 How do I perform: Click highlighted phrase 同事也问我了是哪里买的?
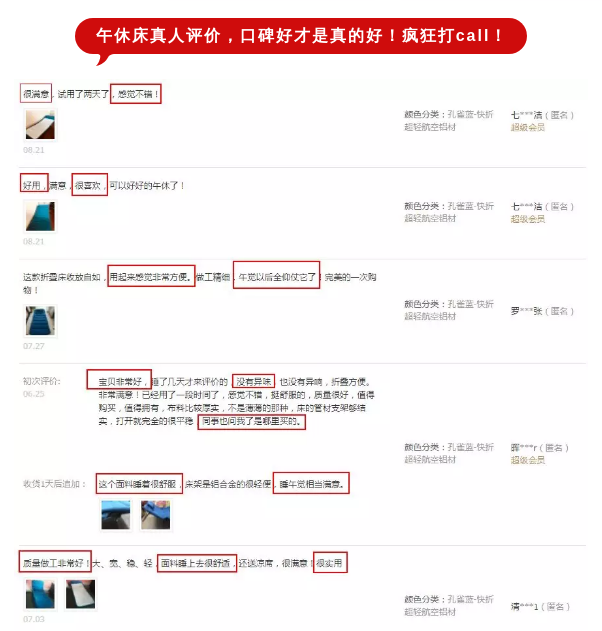pos(252,421)
